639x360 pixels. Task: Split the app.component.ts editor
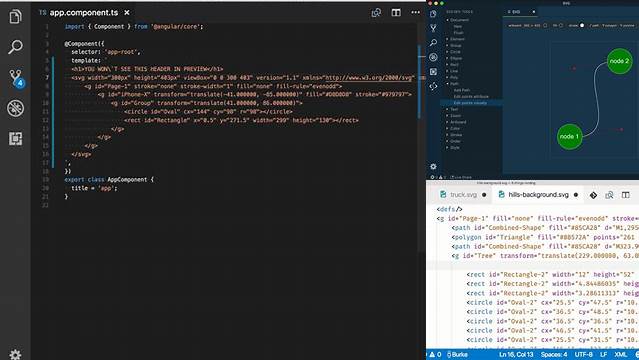point(396,13)
